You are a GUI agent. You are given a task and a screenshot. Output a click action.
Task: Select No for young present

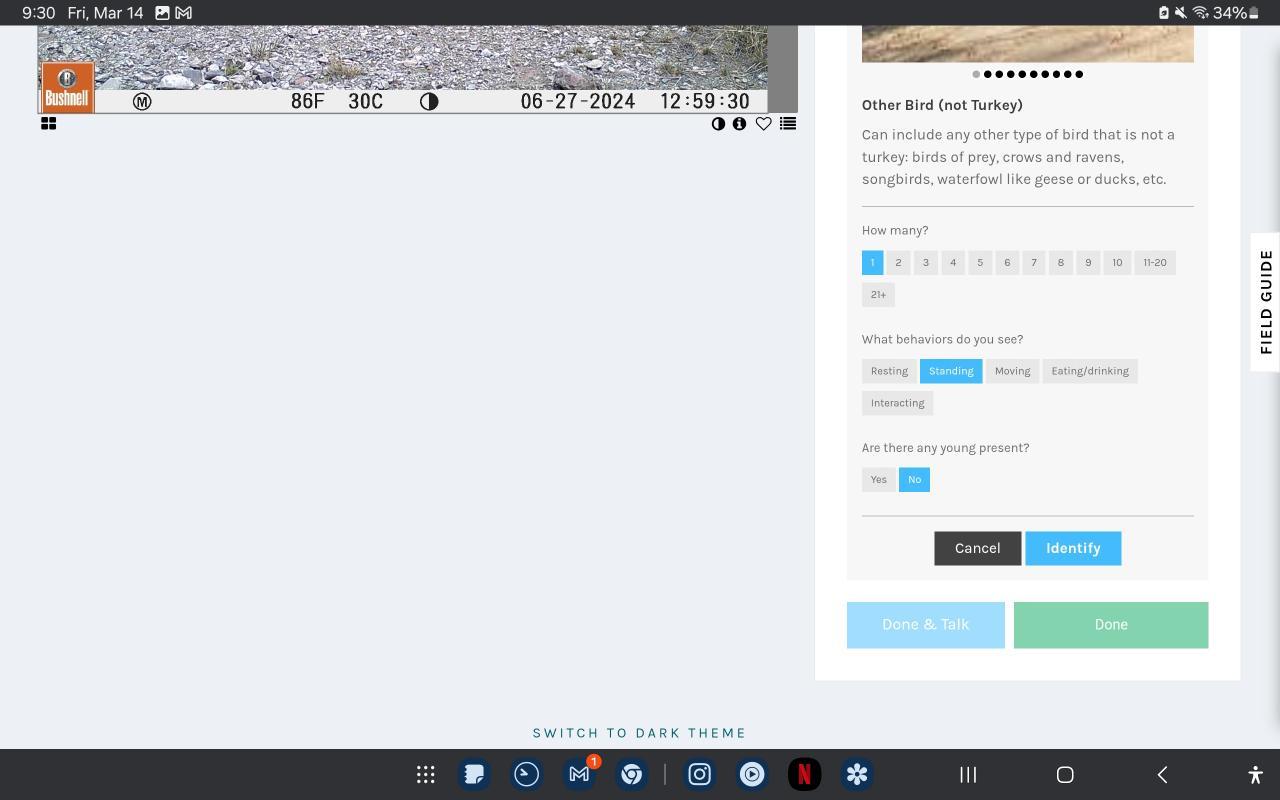(914, 480)
